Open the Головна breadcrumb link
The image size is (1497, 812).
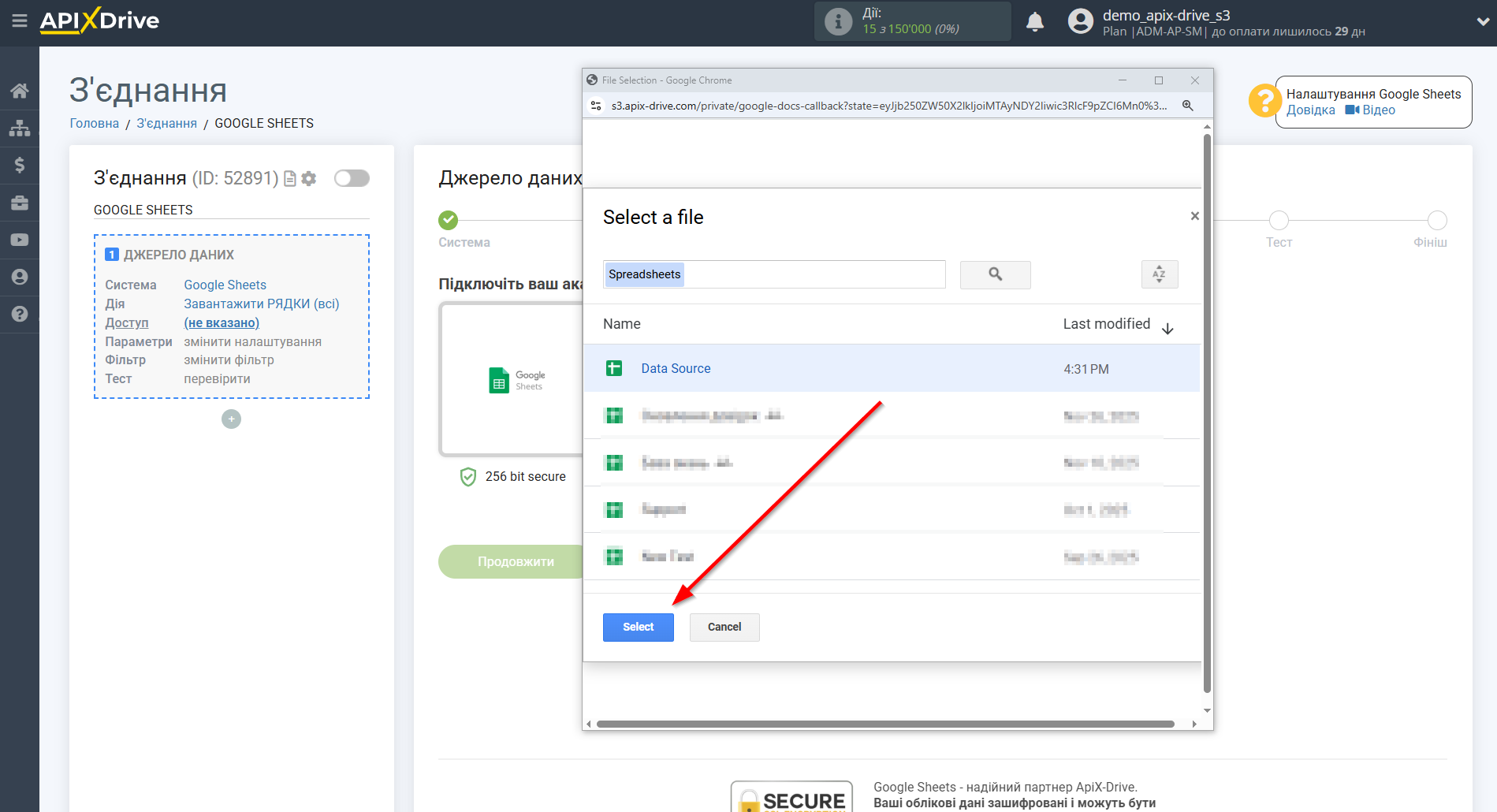tap(93, 123)
